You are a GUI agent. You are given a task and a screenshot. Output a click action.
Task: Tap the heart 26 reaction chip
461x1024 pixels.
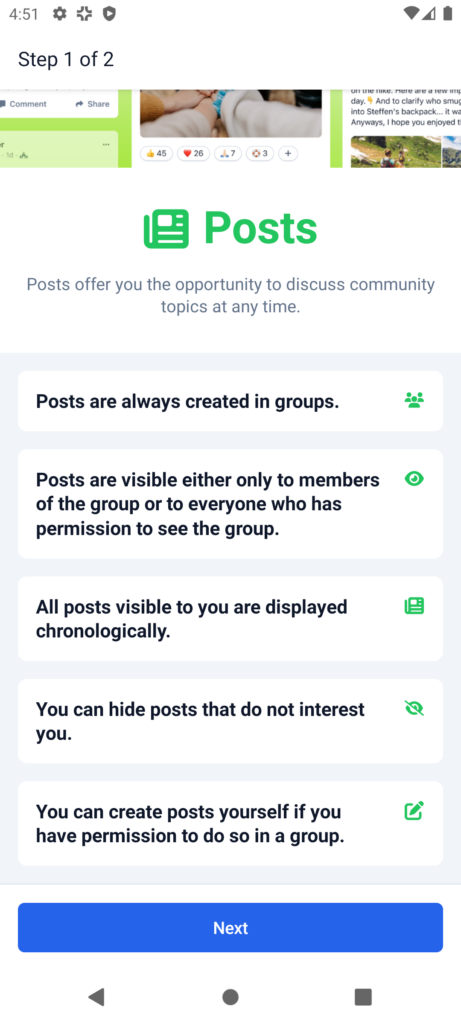(x=193, y=153)
